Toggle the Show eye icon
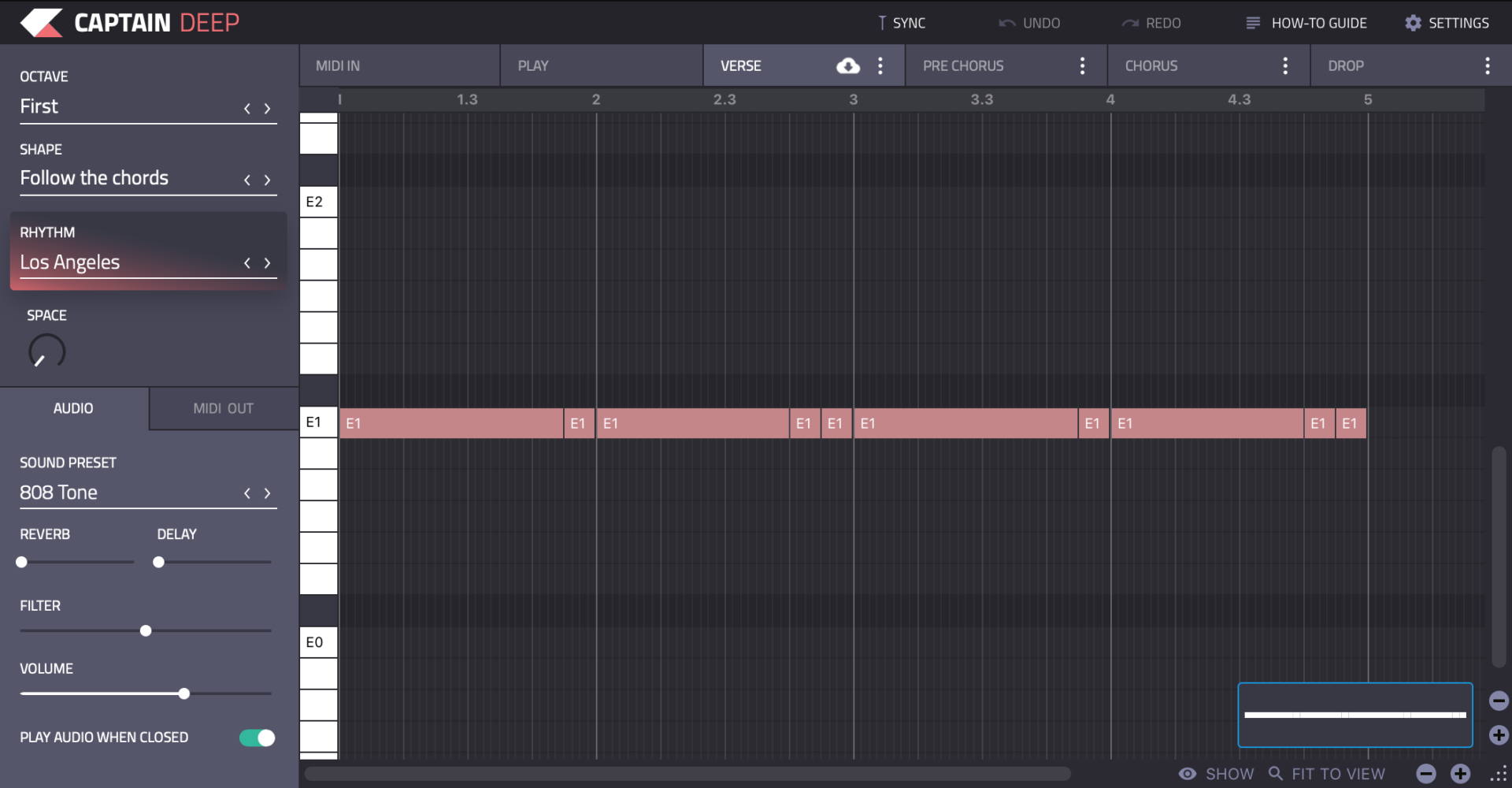Viewport: 1512px width, 788px height. pos(1186,773)
